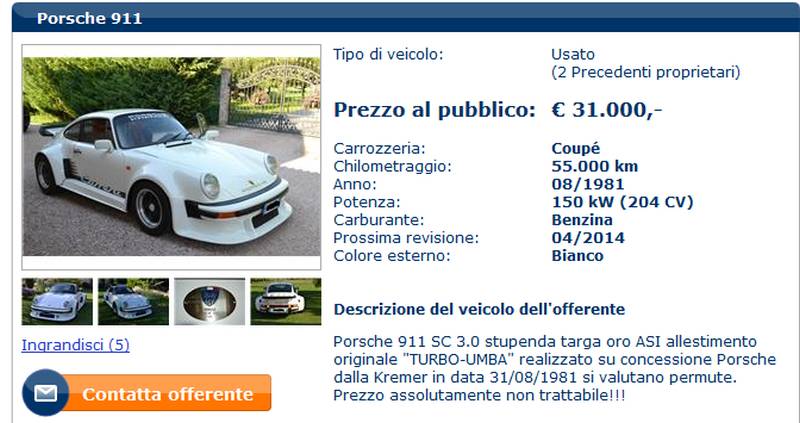View the rear-view Porsche thumbnail

point(286,302)
